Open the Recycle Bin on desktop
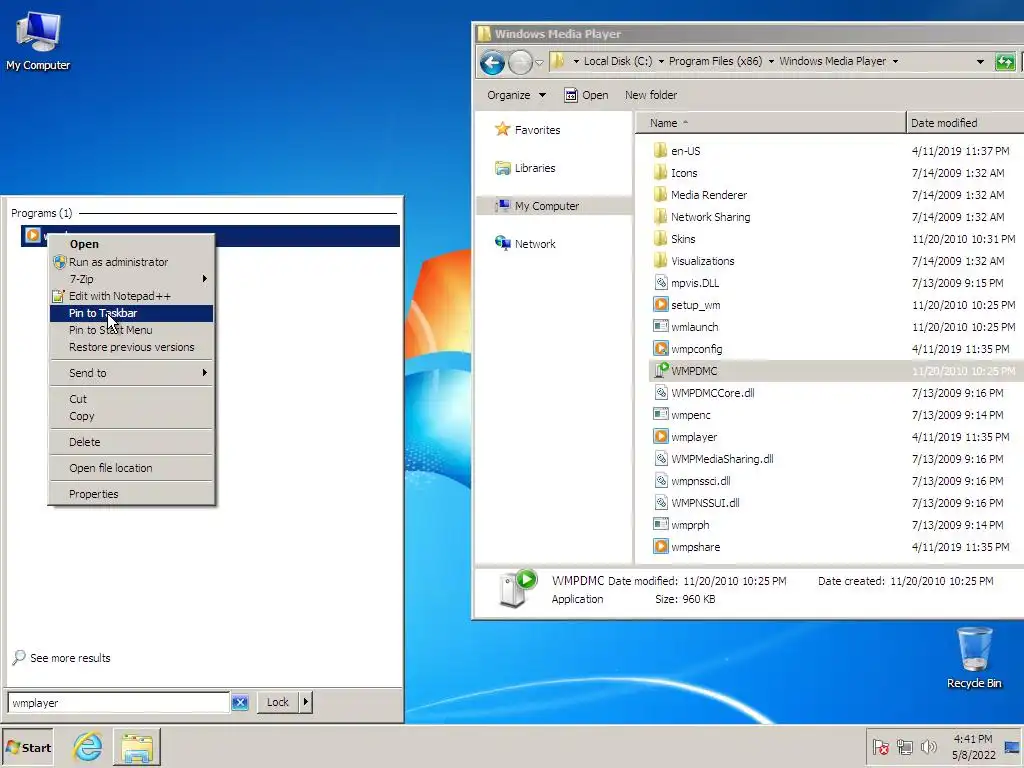Screen dimensions: 1024x768 tap(974, 657)
